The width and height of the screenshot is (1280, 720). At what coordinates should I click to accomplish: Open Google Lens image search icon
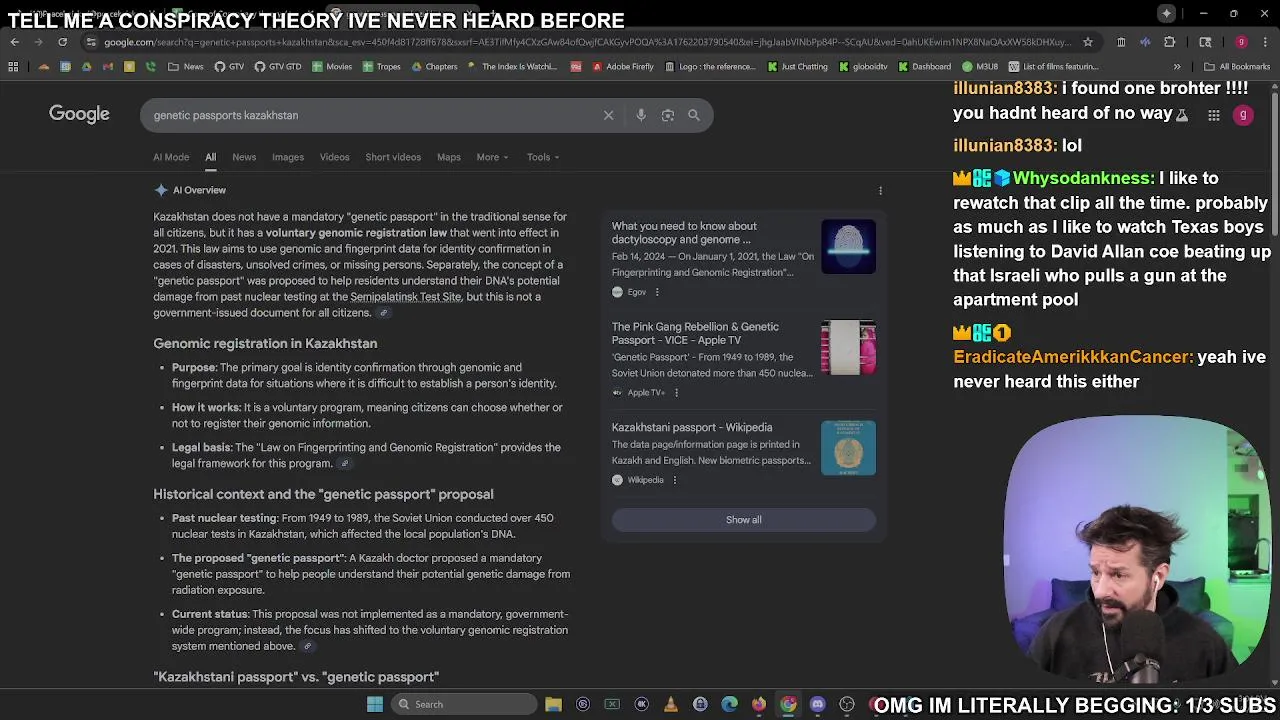668,115
